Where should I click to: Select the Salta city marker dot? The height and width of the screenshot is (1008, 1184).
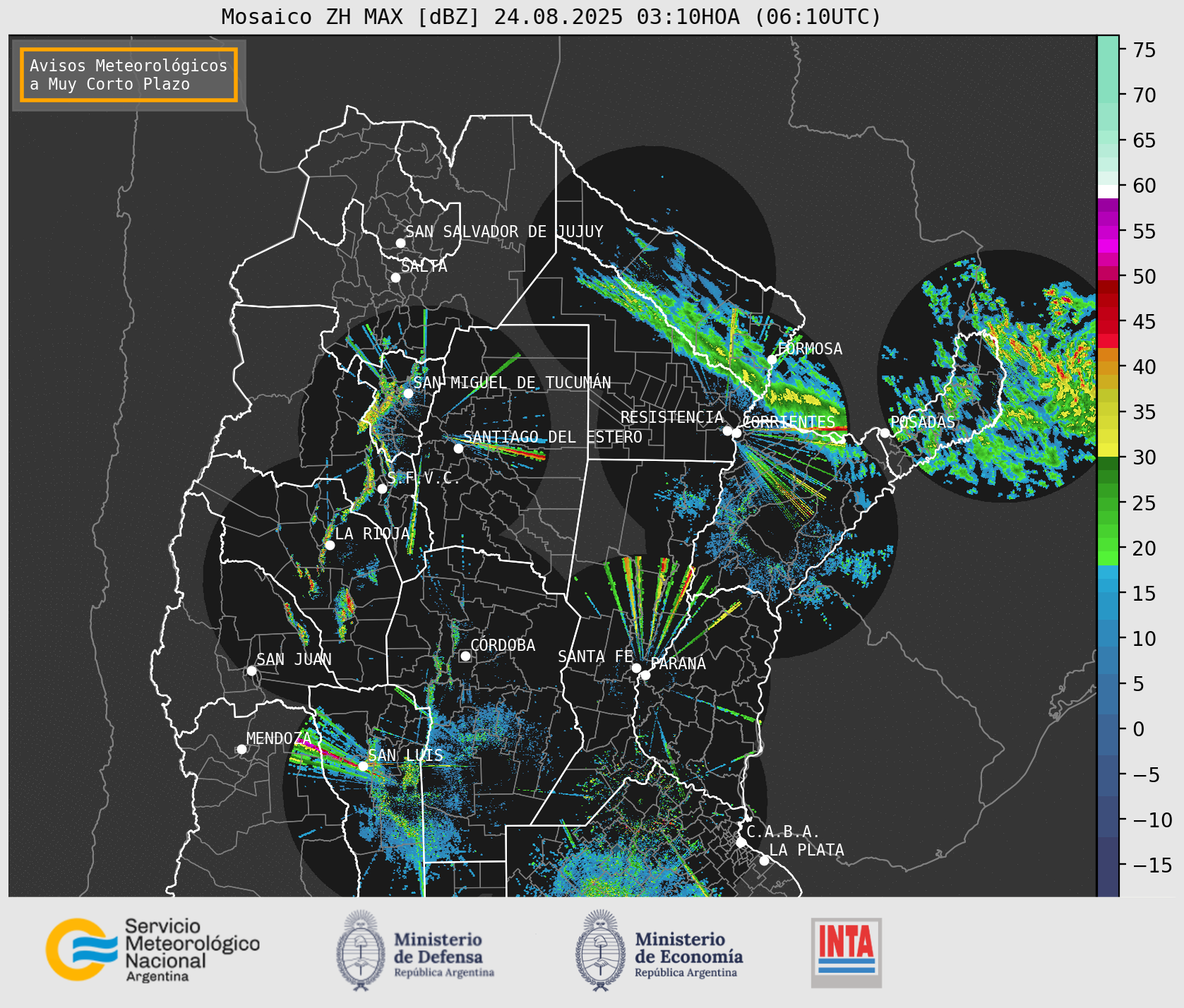395,277
